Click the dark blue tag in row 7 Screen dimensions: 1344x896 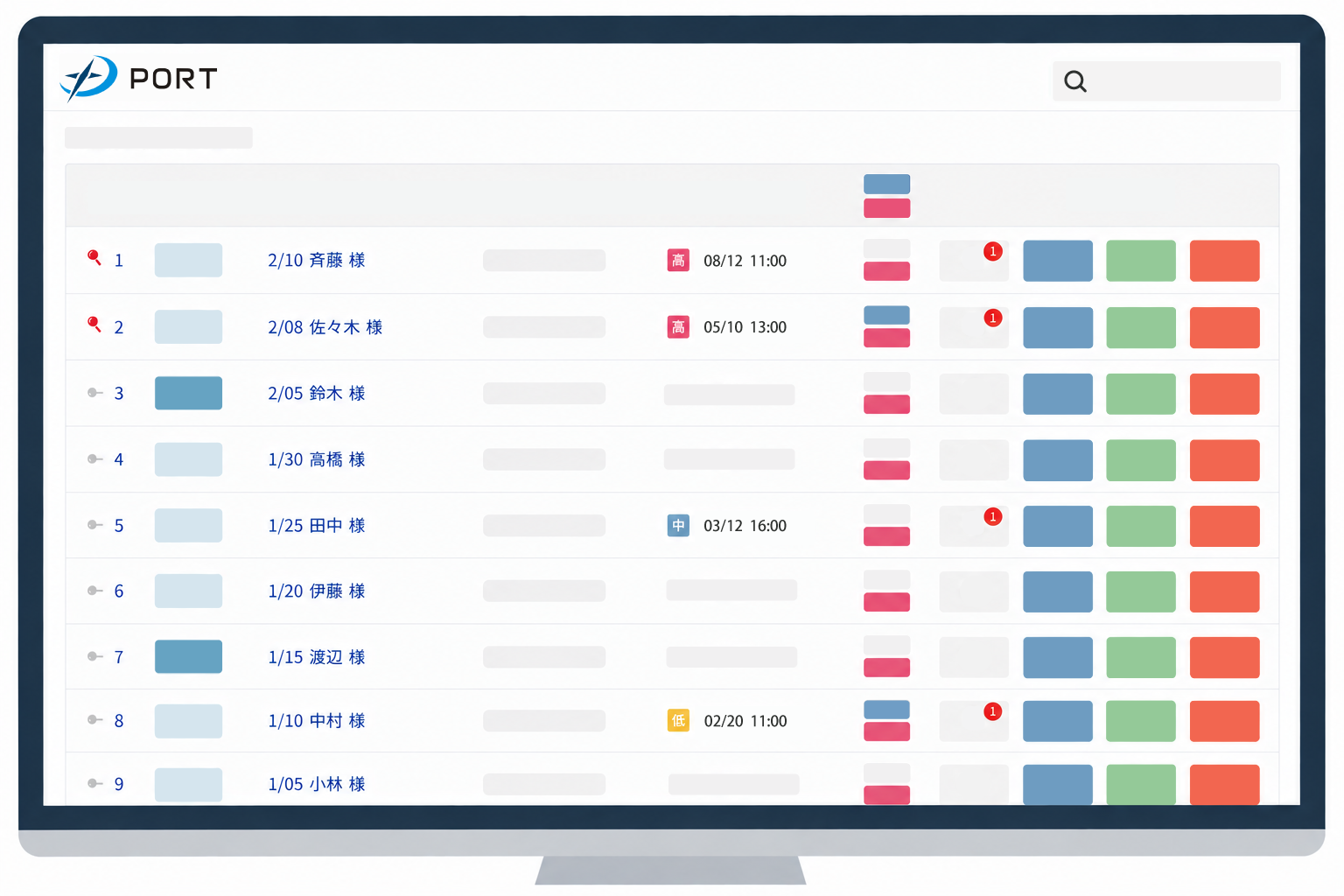188,656
